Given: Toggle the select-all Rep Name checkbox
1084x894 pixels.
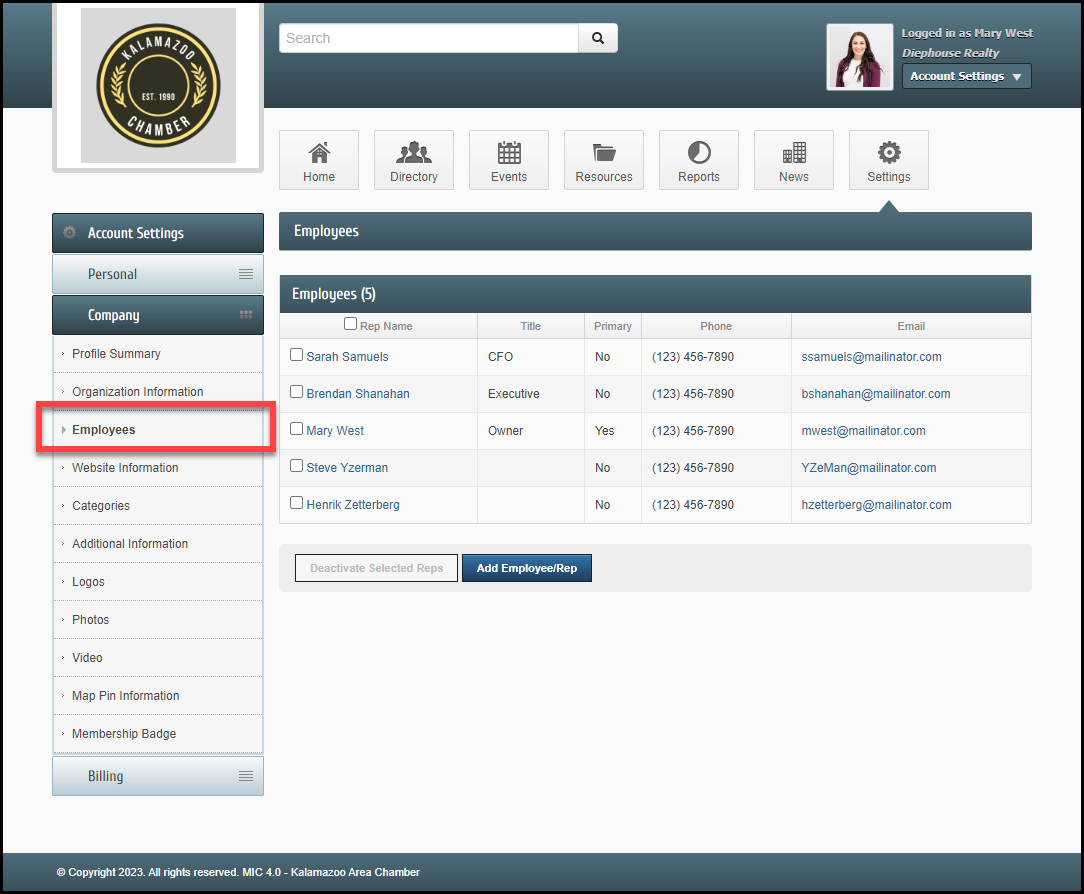Looking at the screenshot, I should [350, 324].
